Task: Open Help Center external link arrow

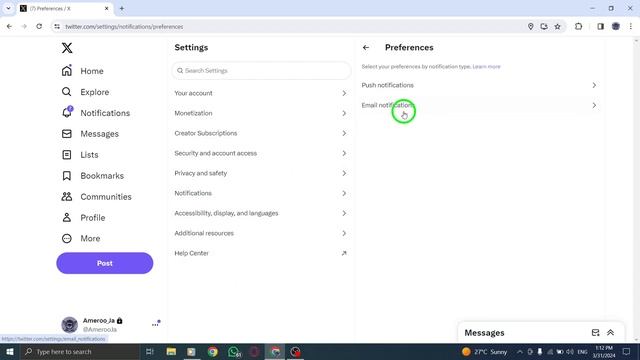Action: click(x=344, y=253)
